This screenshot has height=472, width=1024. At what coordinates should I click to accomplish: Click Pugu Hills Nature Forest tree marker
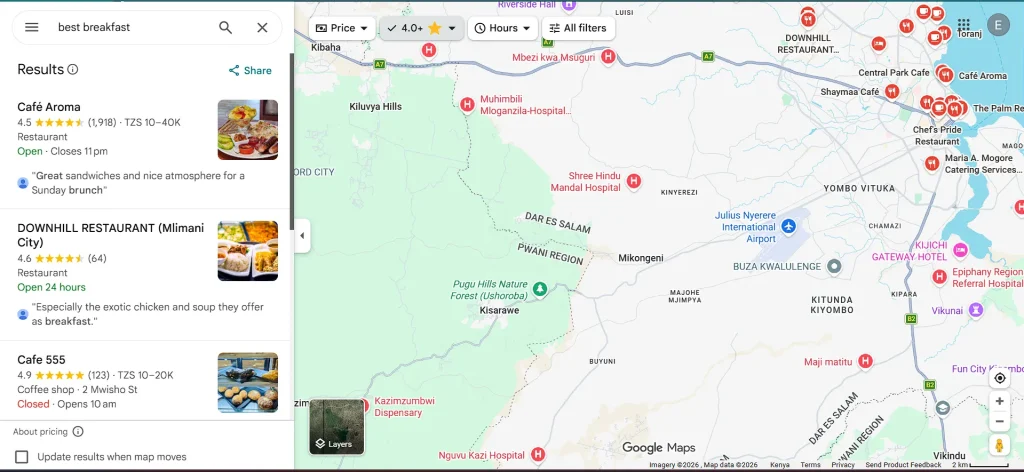(x=539, y=288)
